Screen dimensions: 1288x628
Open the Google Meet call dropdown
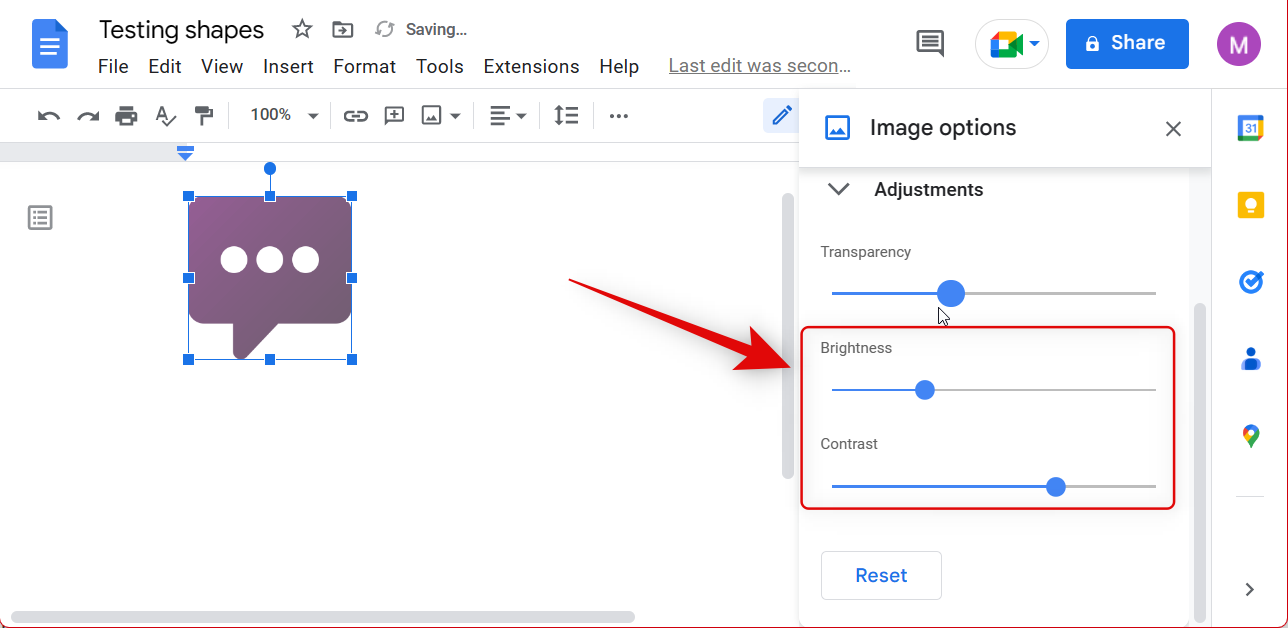point(1012,44)
